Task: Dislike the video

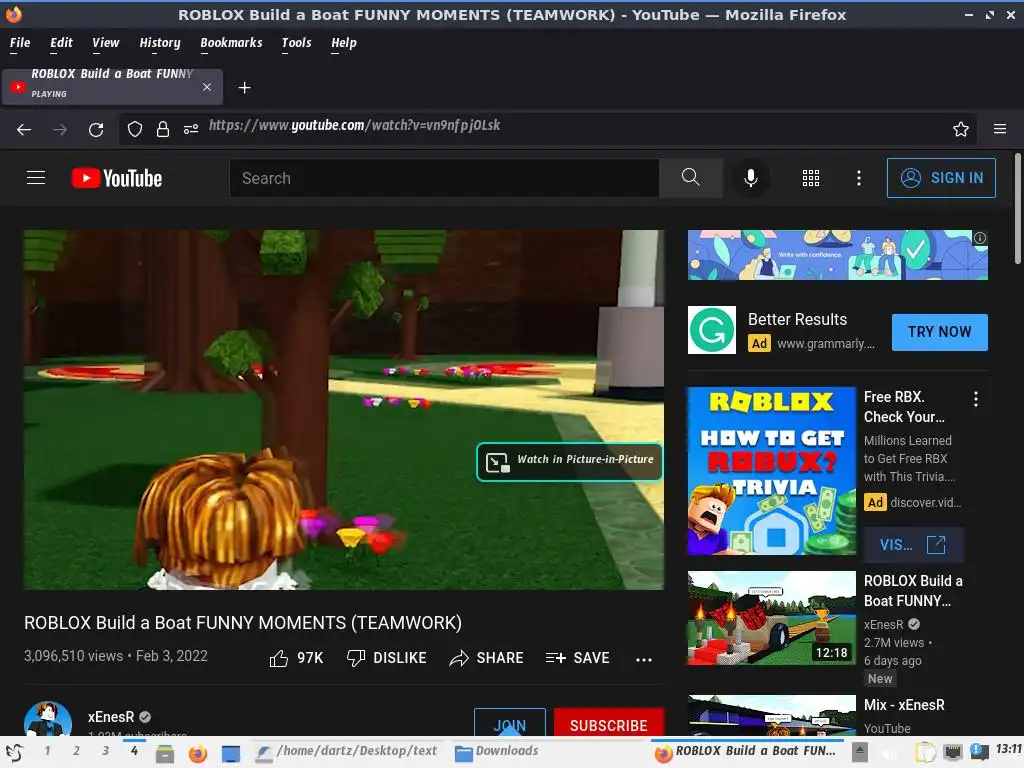Action: tap(387, 658)
